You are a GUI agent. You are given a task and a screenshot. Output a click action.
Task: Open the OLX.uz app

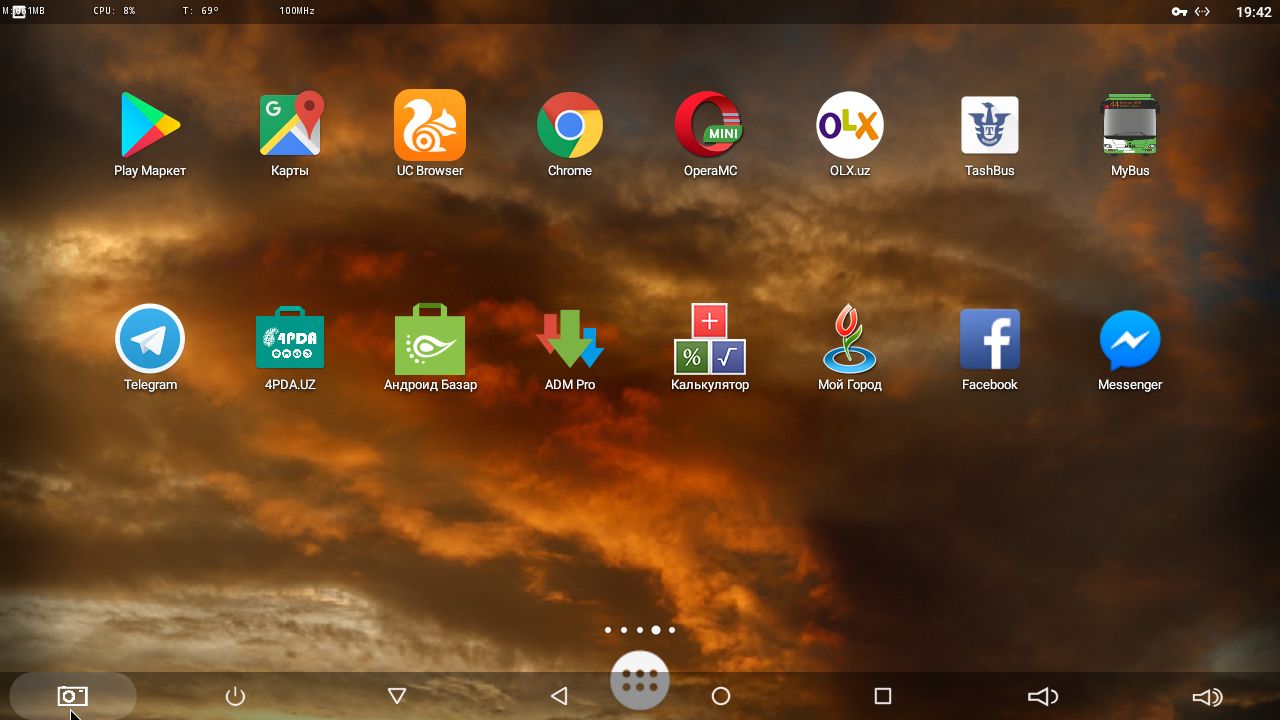850,125
